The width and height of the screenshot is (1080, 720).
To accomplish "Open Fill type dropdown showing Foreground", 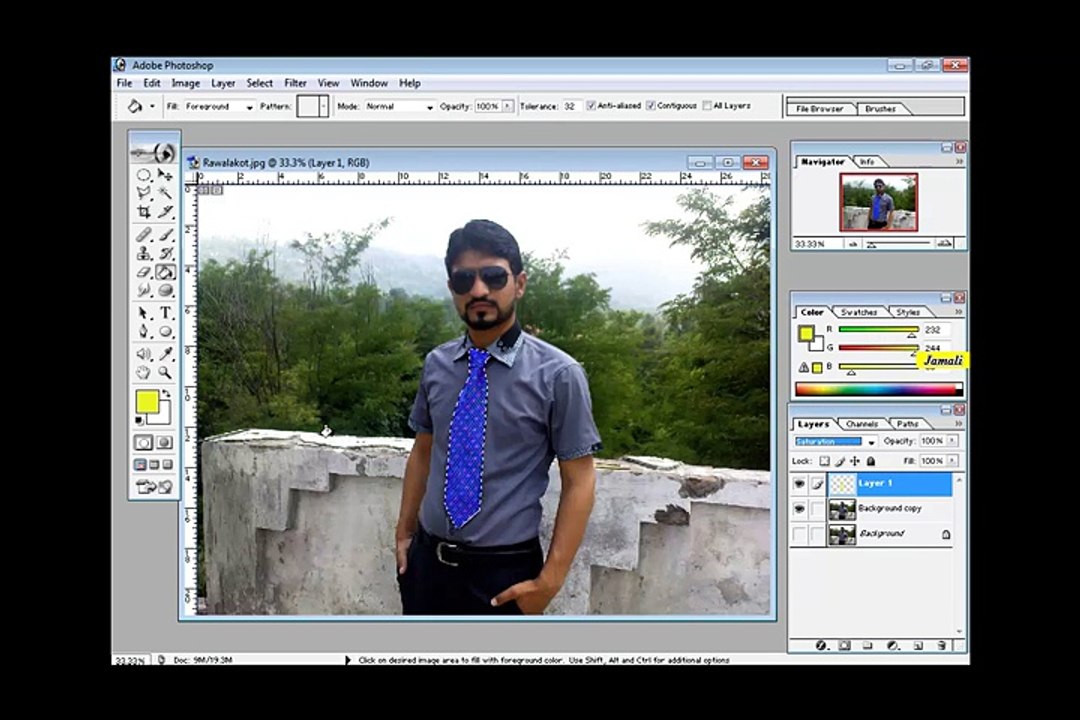I will pyautogui.click(x=220, y=106).
